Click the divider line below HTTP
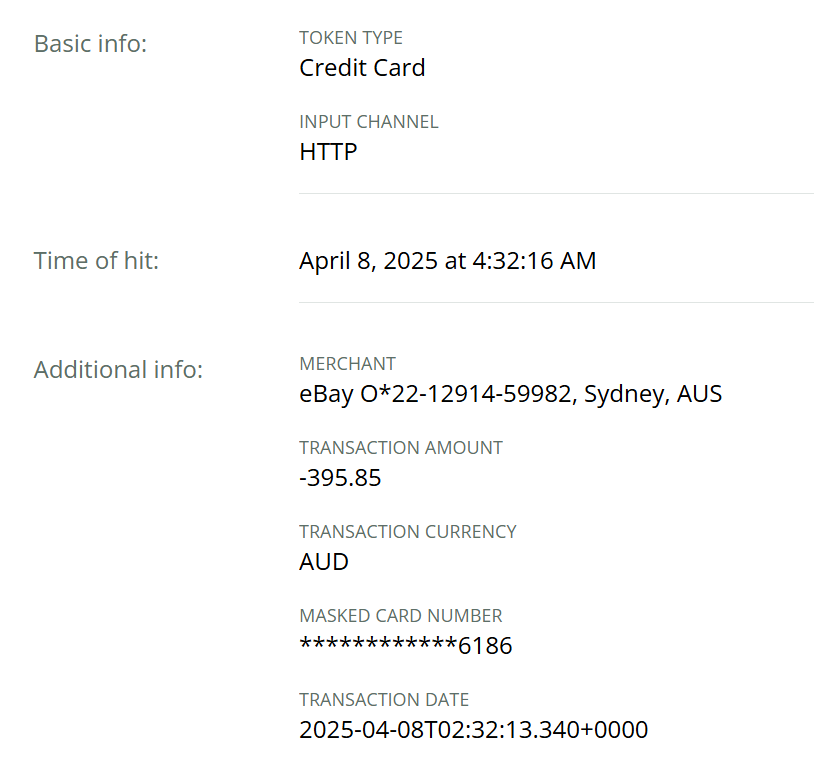The height and width of the screenshot is (758, 814). 556,193
